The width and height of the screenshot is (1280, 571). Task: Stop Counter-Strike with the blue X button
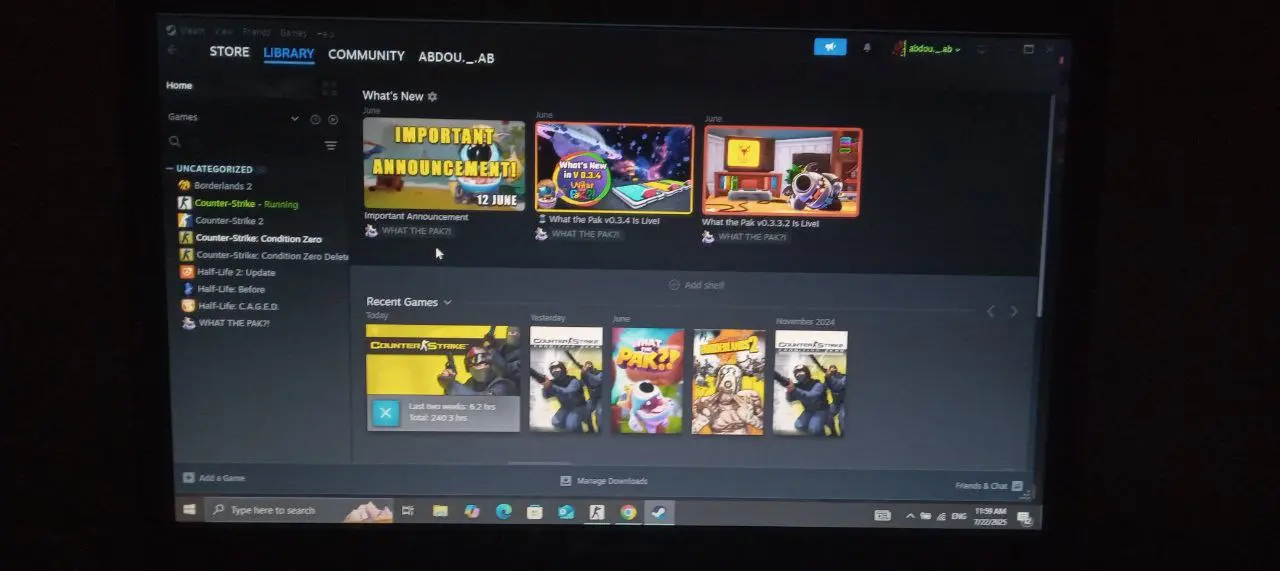385,412
